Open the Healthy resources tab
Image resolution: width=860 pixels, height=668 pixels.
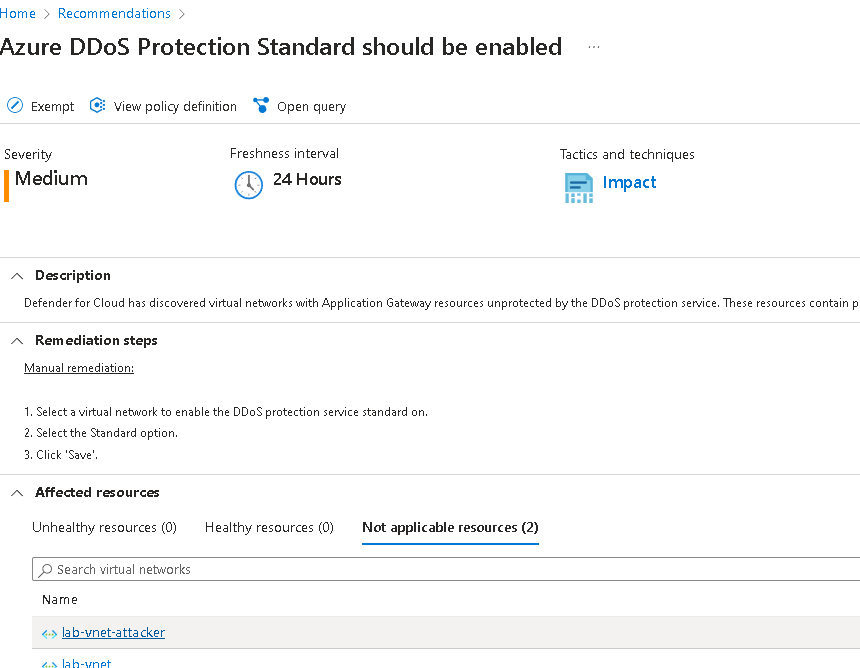click(x=268, y=527)
